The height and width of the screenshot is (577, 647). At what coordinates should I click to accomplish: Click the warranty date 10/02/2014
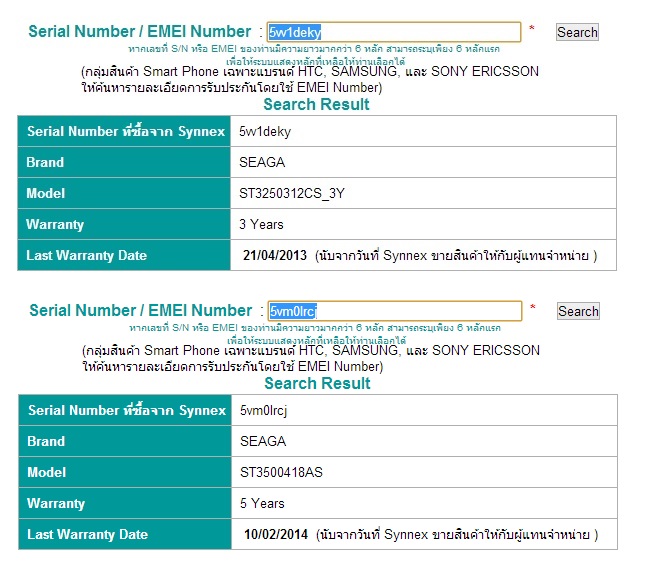[x=276, y=534]
